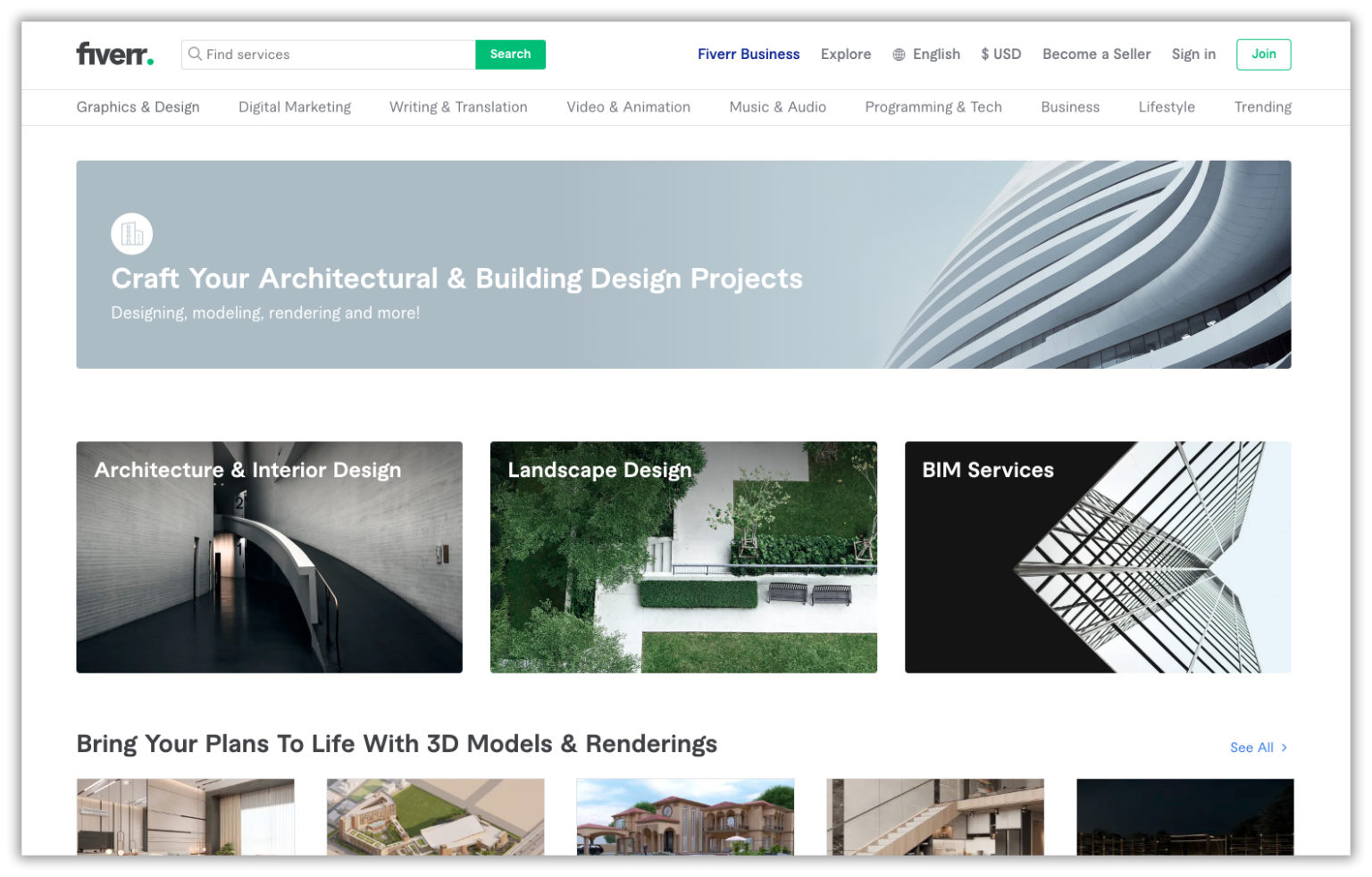Click the building icon in the banner
Image resolution: width=1372 pixels, height=877 pixels.
[131, 232]
